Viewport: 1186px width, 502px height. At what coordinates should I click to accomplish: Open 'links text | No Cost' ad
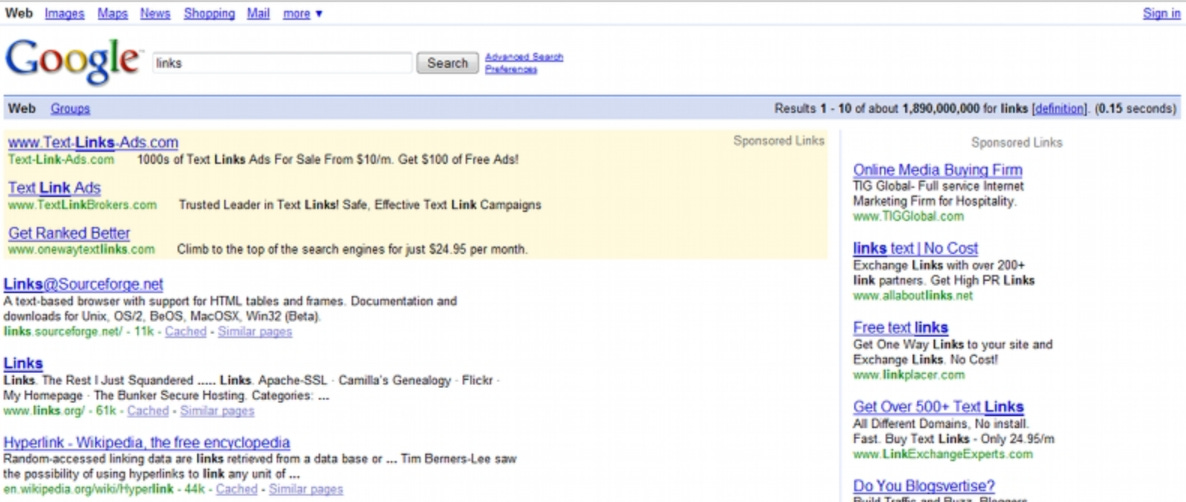coord(916,248)
